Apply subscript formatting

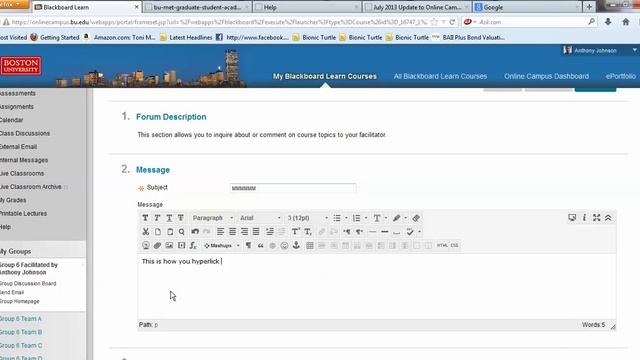(308, 232)
